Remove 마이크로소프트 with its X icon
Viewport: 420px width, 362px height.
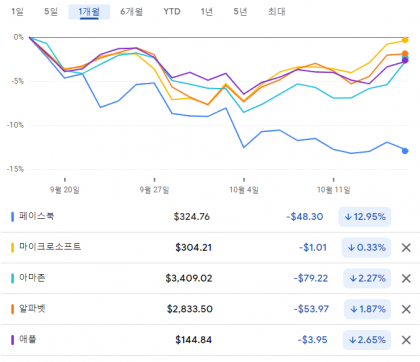point(406,248)
